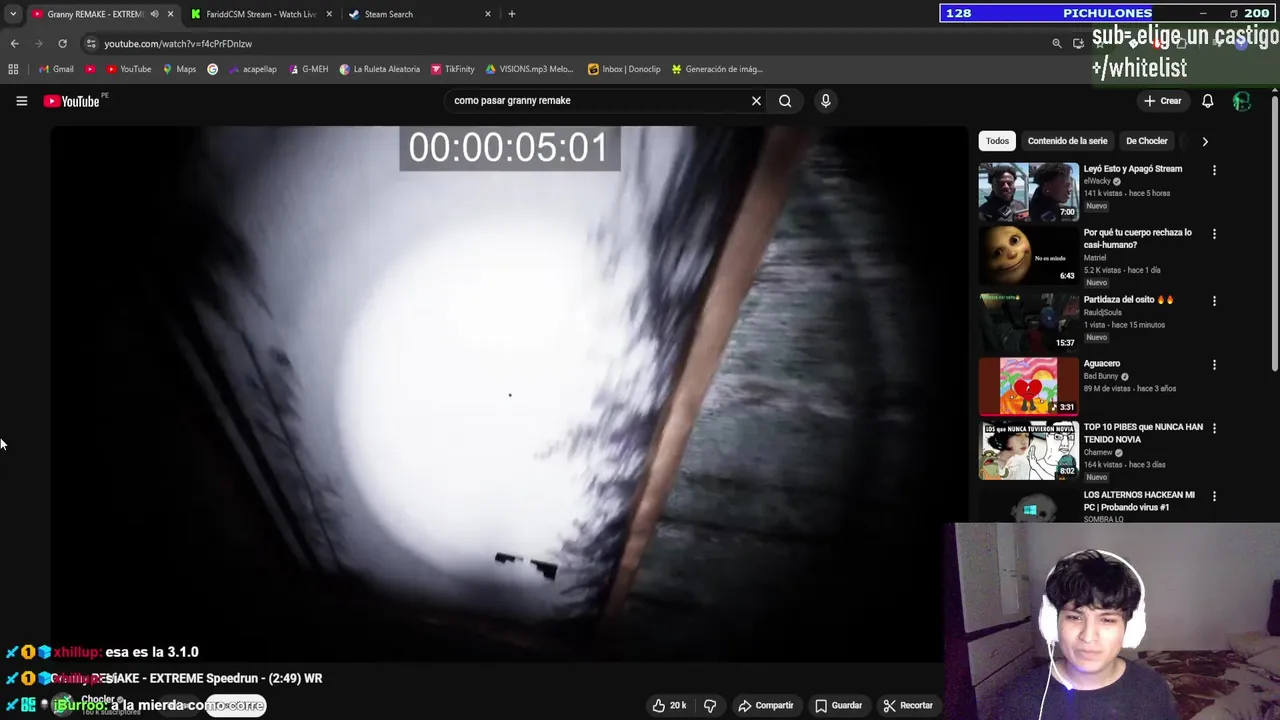
Task: Open the Maps bookmark
Action: click(179, 69)
